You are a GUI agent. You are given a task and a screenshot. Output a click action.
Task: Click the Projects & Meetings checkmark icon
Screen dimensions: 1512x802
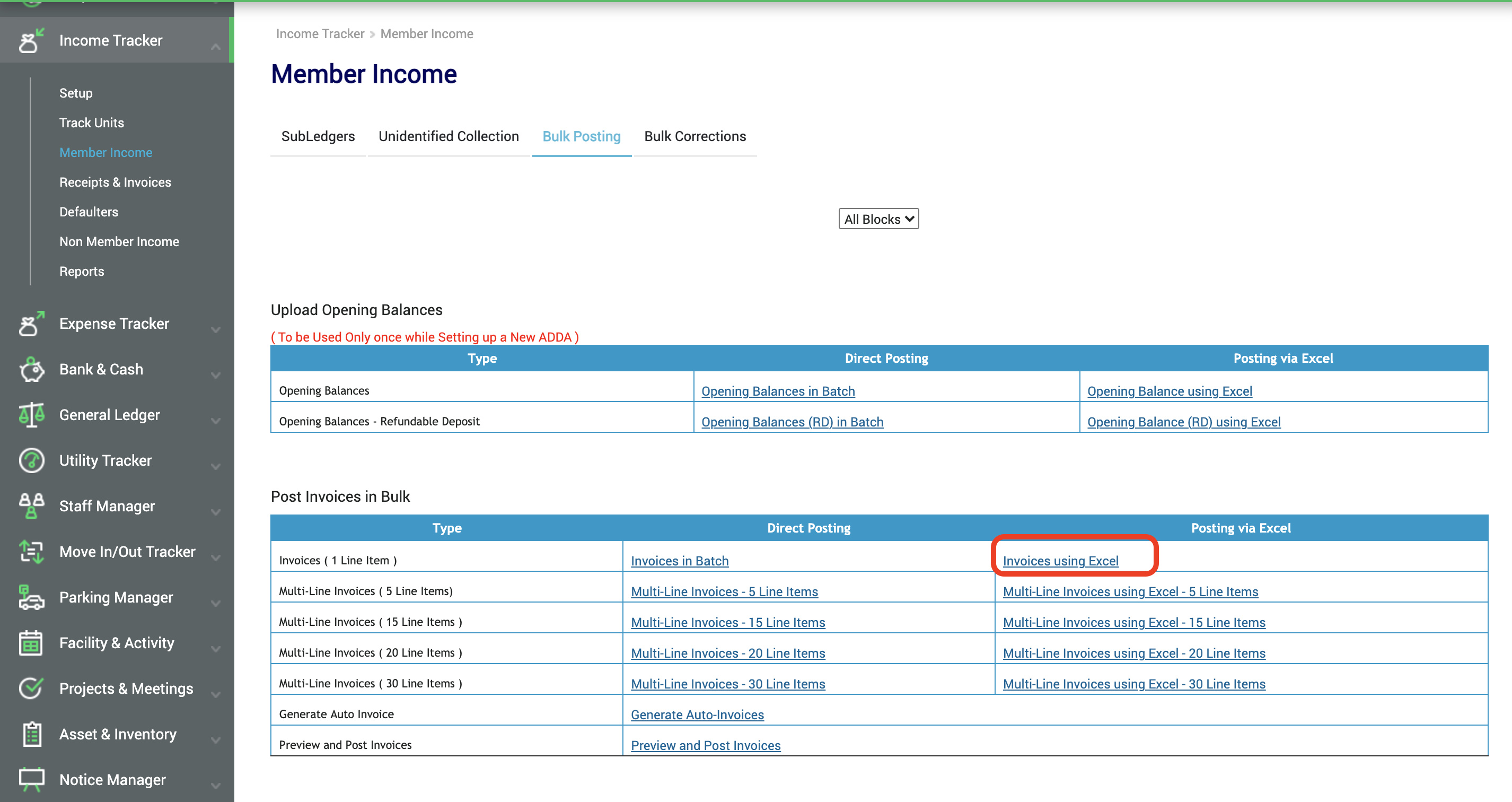31,688
